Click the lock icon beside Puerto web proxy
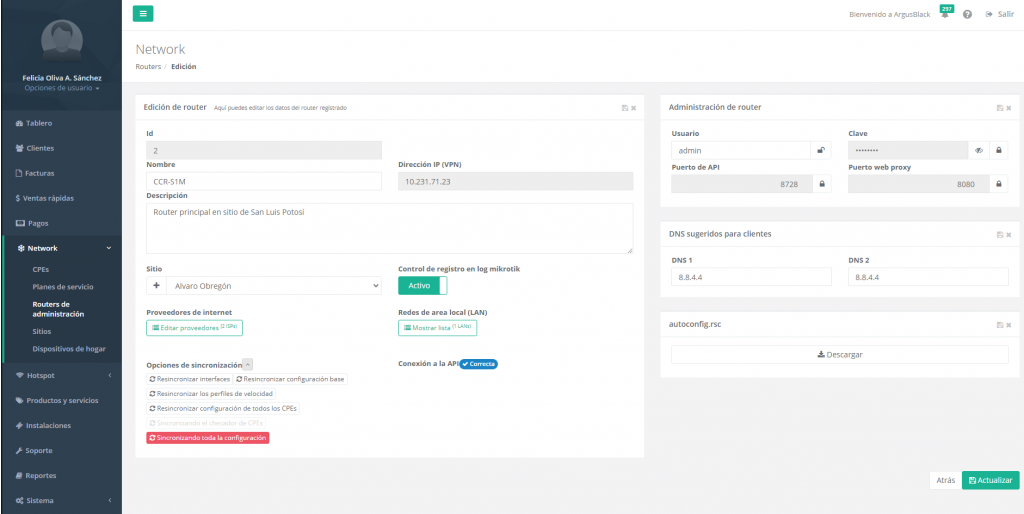The width and height of the screenshot is (1024, 514). point(999,184)
